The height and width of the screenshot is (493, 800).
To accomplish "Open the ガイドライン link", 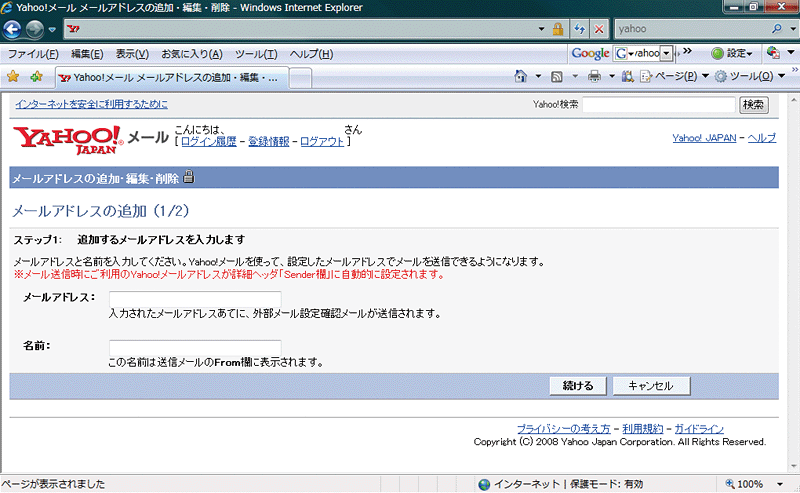I will (699, 429).
